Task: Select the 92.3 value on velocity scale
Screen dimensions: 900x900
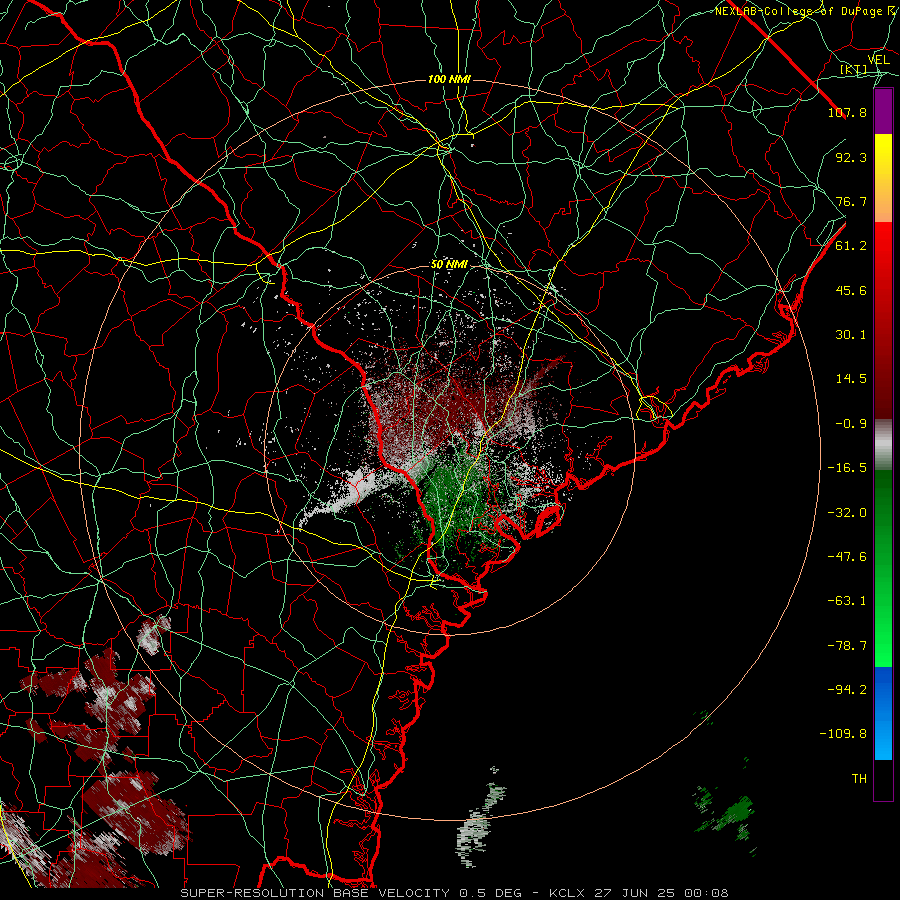Action: coord(851,157)
